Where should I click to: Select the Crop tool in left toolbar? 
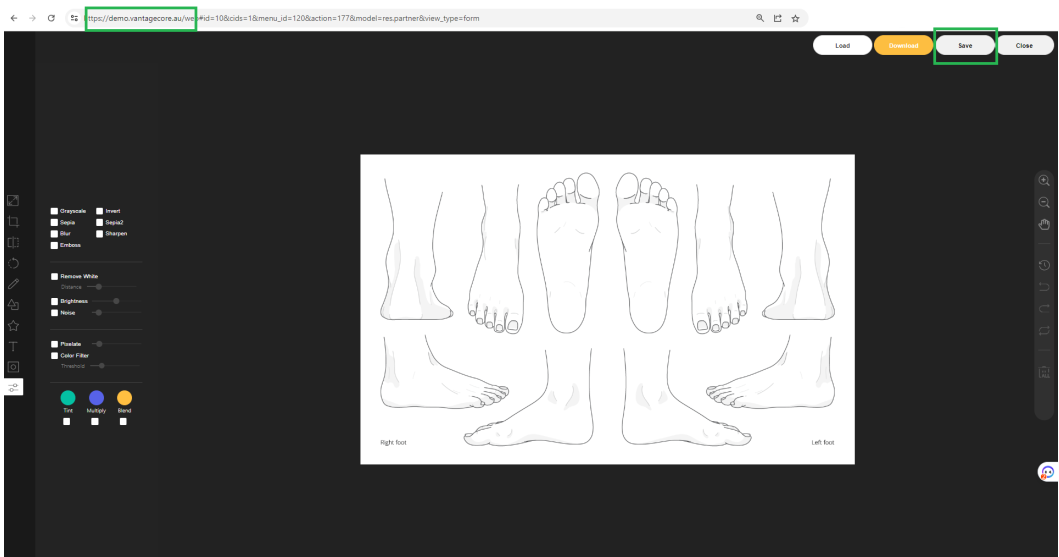pos(14,221)
